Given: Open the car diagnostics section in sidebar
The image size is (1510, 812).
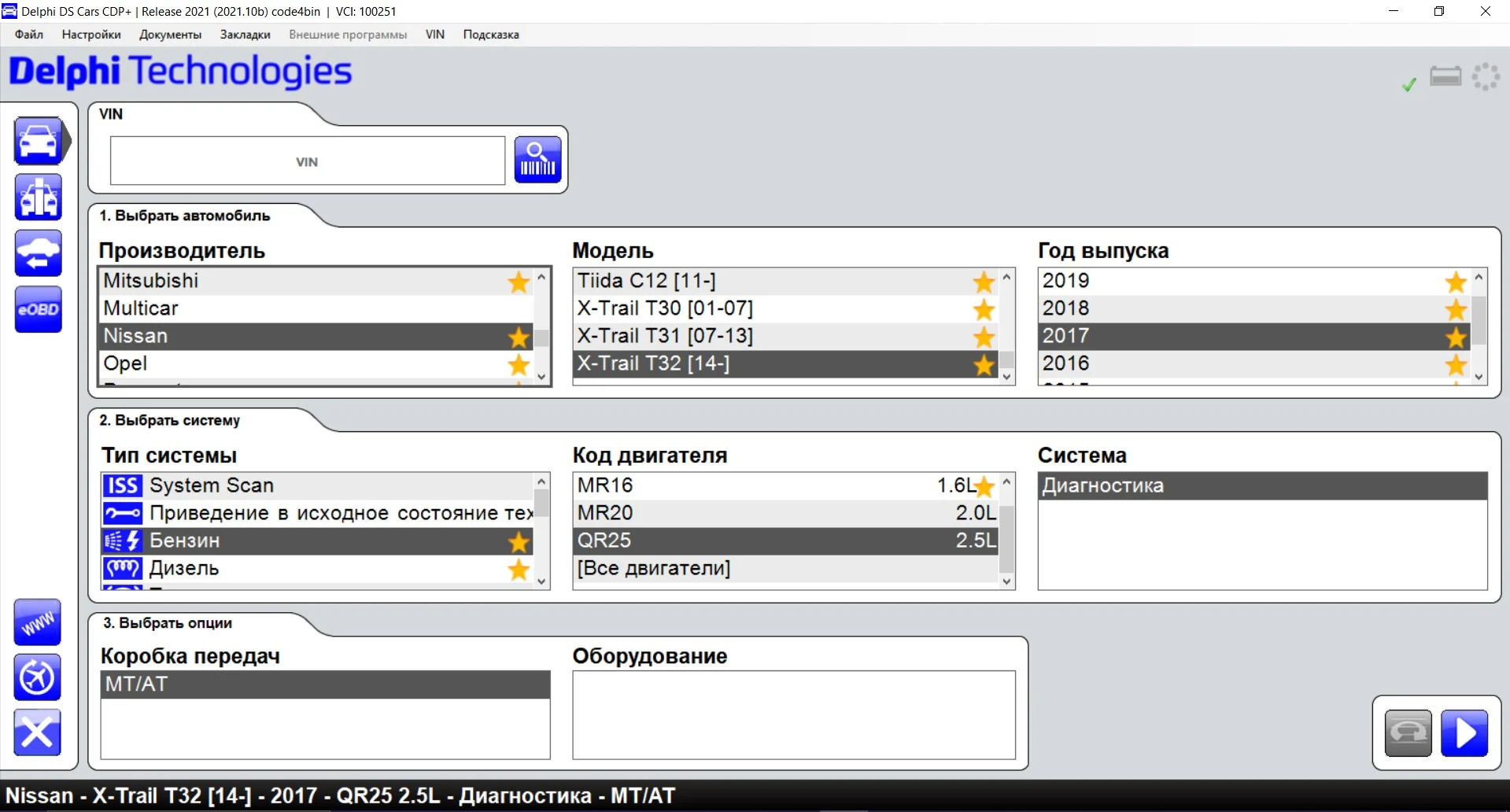Looking at the screenshot, I should [38, 141].
